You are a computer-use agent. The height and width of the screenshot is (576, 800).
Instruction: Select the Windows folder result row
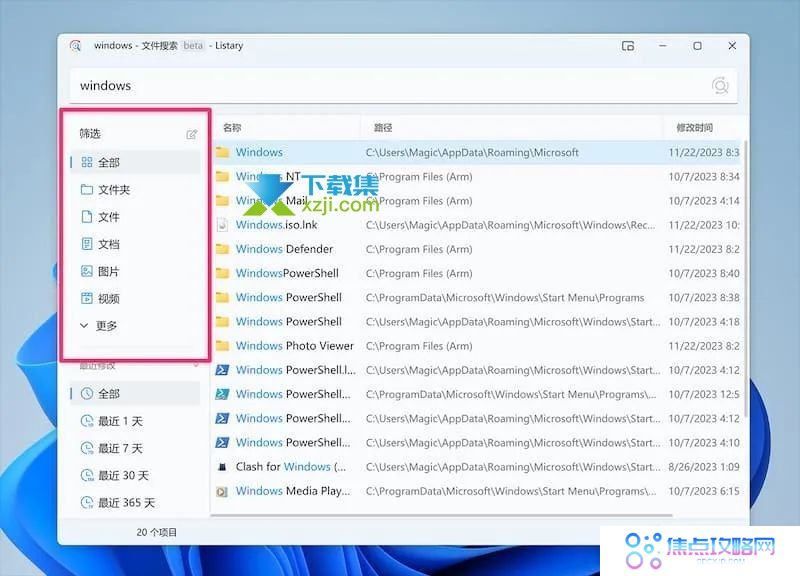coord(477,152)
